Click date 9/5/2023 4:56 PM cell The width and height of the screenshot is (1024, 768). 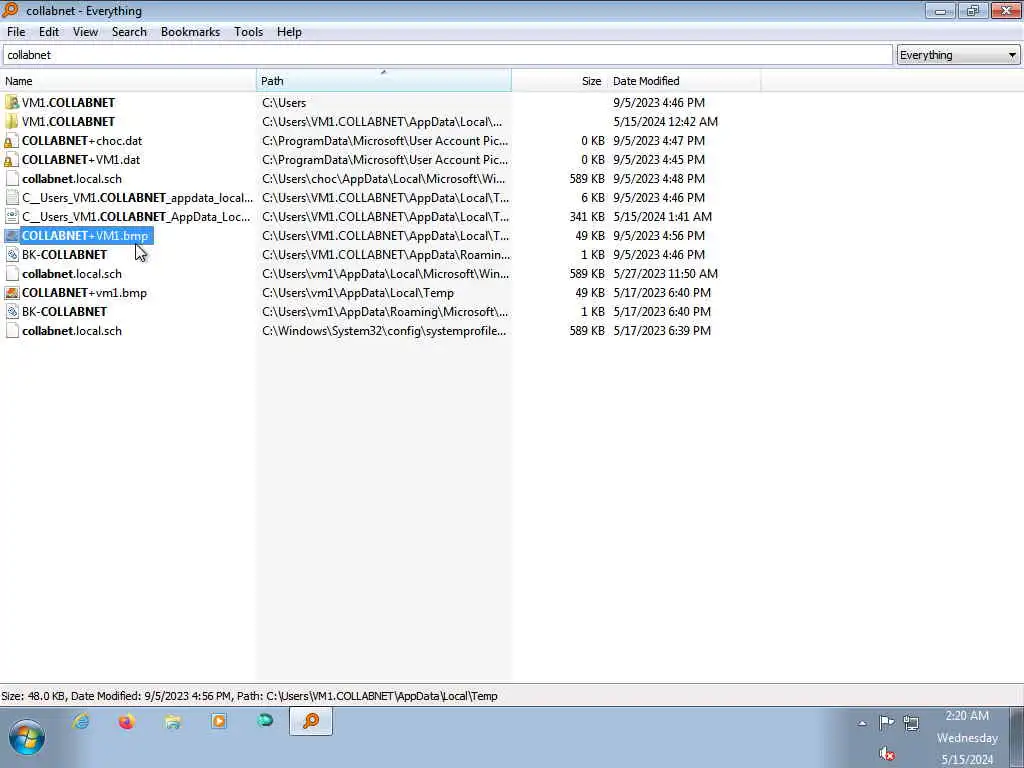[659, 236]
